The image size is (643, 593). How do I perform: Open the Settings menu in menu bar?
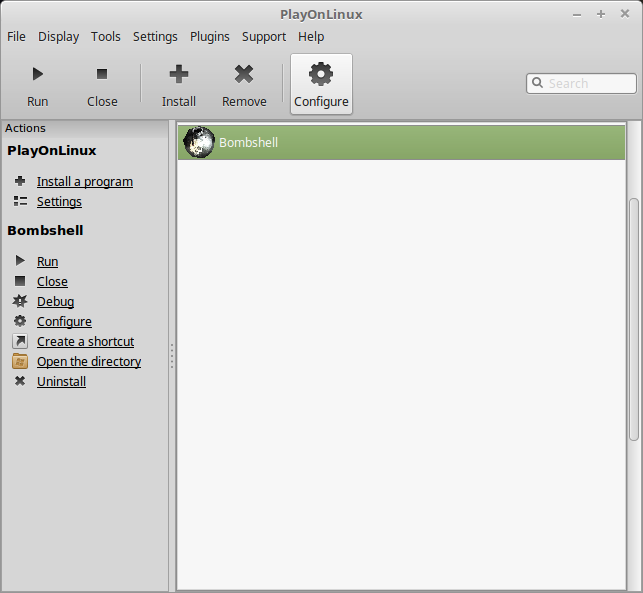point(155,36)
